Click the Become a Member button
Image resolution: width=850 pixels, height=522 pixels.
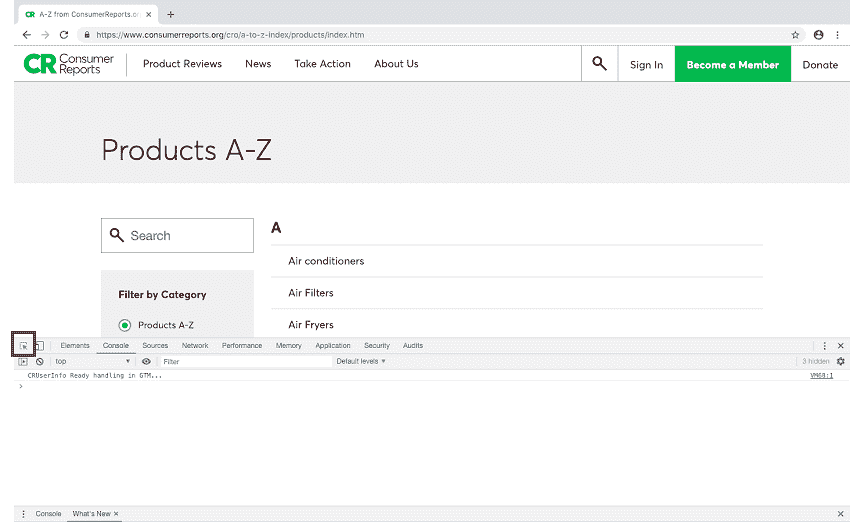point(732,64)
